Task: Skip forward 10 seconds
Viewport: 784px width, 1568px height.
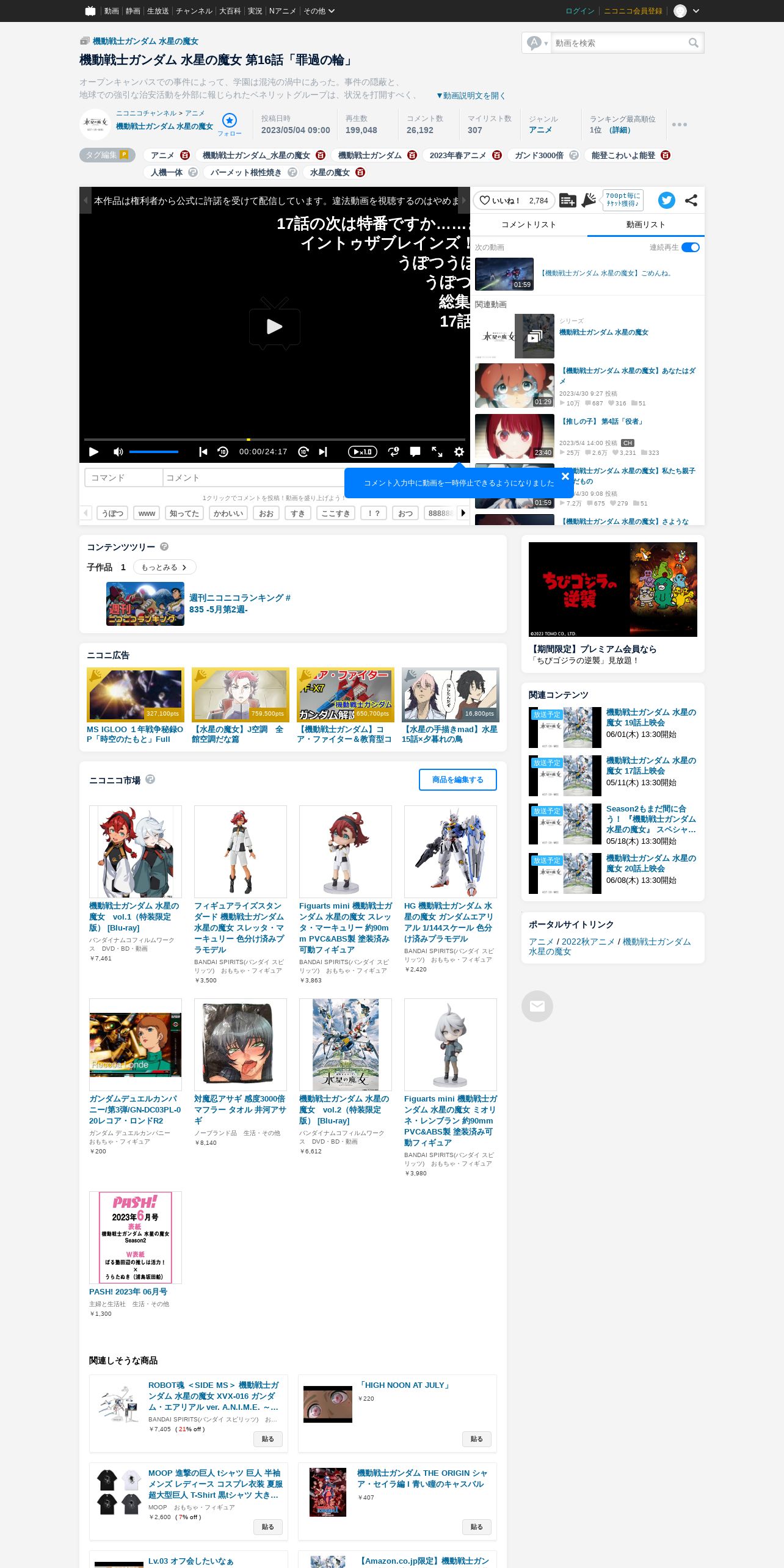Action: click(303, 452)
